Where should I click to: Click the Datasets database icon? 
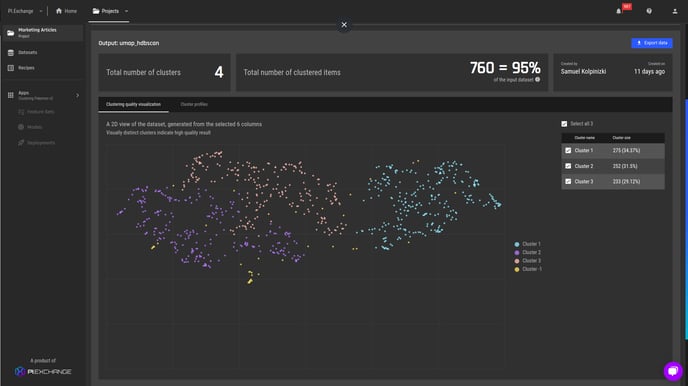11,53
